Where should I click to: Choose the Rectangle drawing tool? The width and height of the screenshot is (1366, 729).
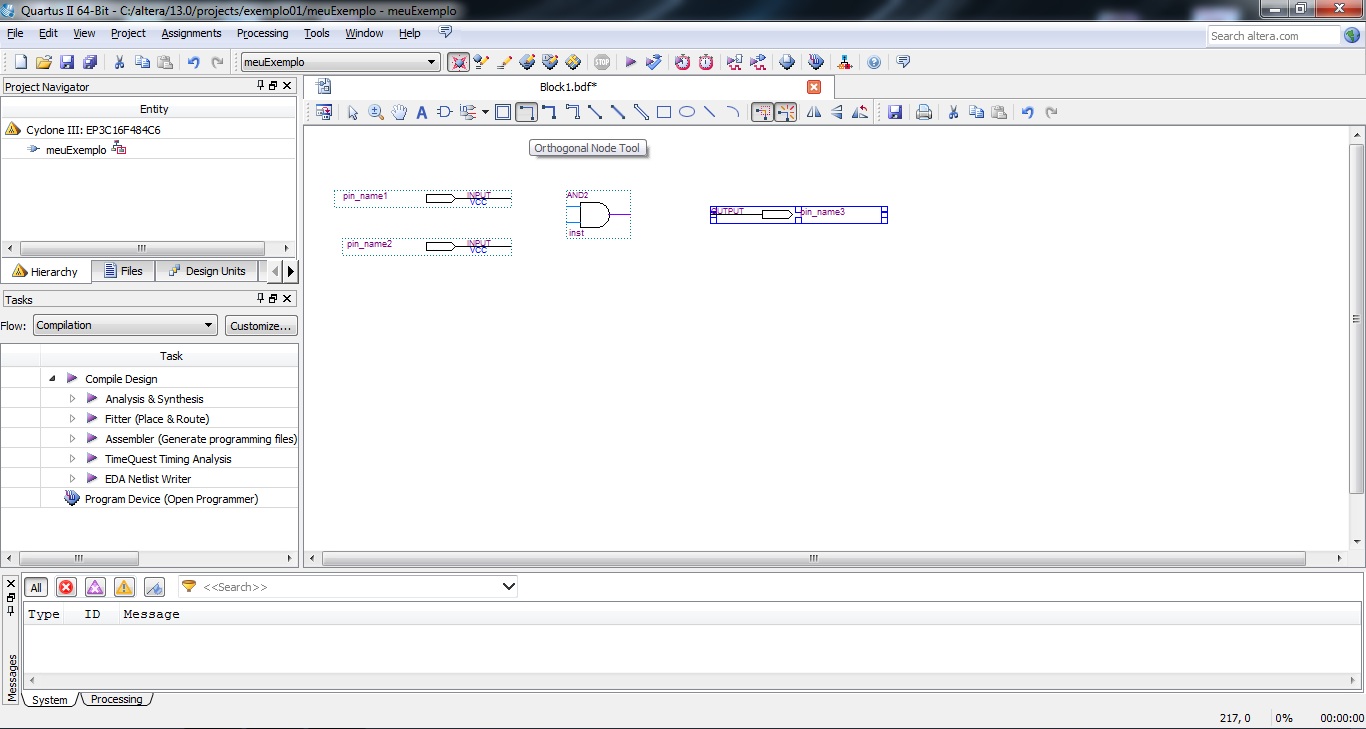pyautogui.click(x=664, y=112)
